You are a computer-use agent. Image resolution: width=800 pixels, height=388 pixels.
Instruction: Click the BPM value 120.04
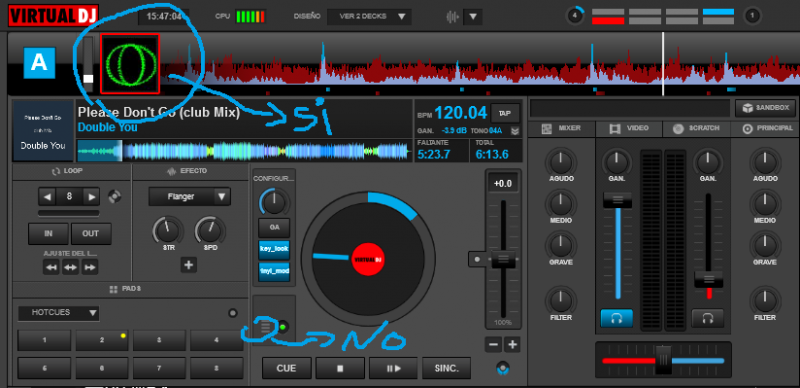(461, 113)
